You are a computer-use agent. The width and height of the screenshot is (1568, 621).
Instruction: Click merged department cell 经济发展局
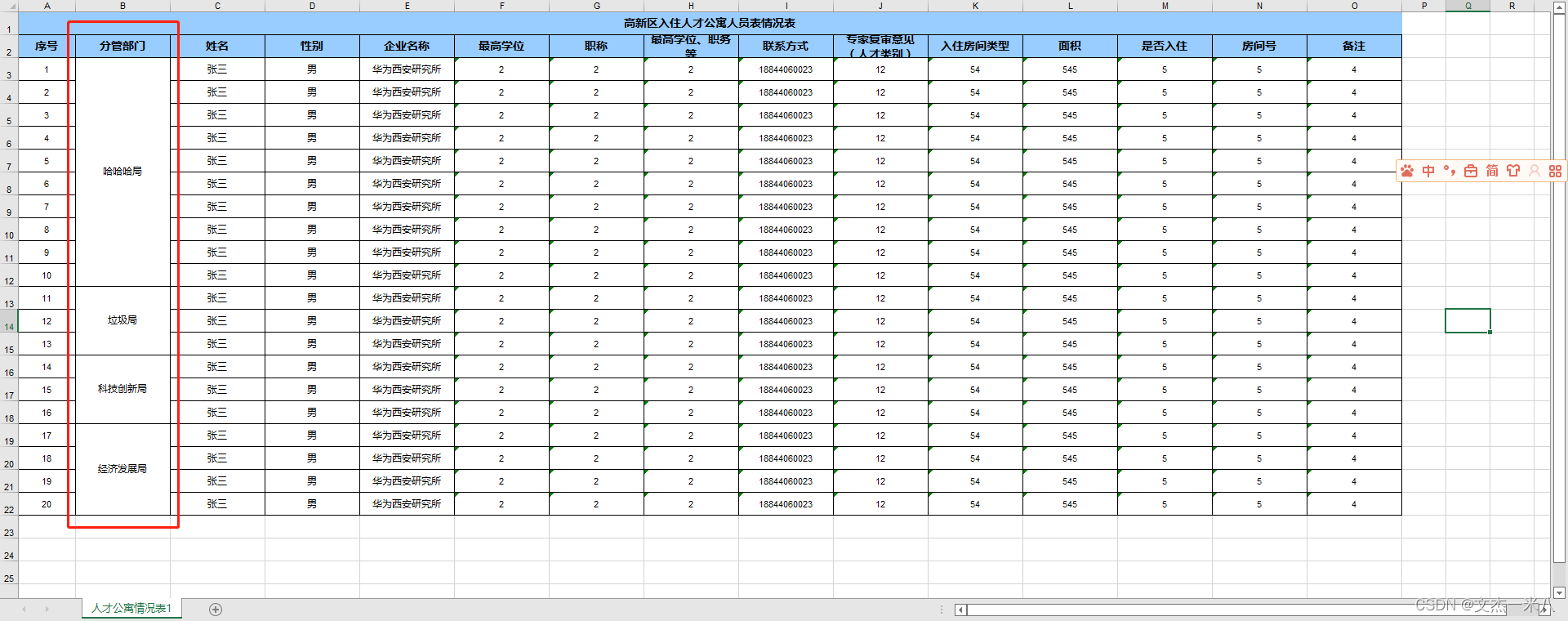122,469
